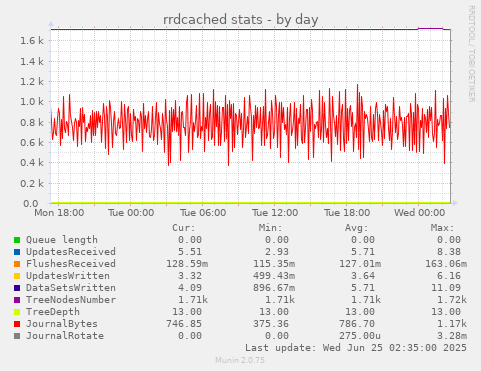Click the 'Cur:' column header

[x=184, y=228]
